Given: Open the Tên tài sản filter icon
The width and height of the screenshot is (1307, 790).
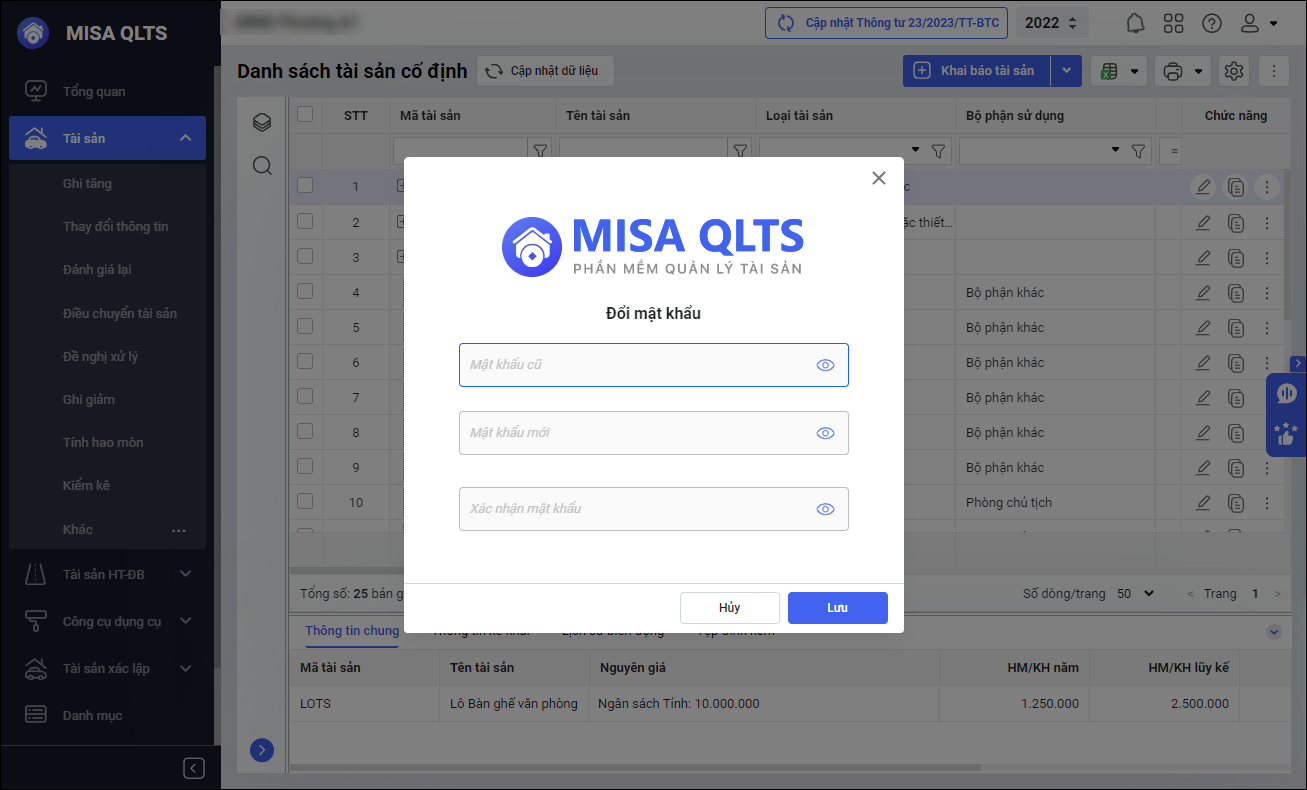Looking at the screenshot, I should tap(740, 151).
